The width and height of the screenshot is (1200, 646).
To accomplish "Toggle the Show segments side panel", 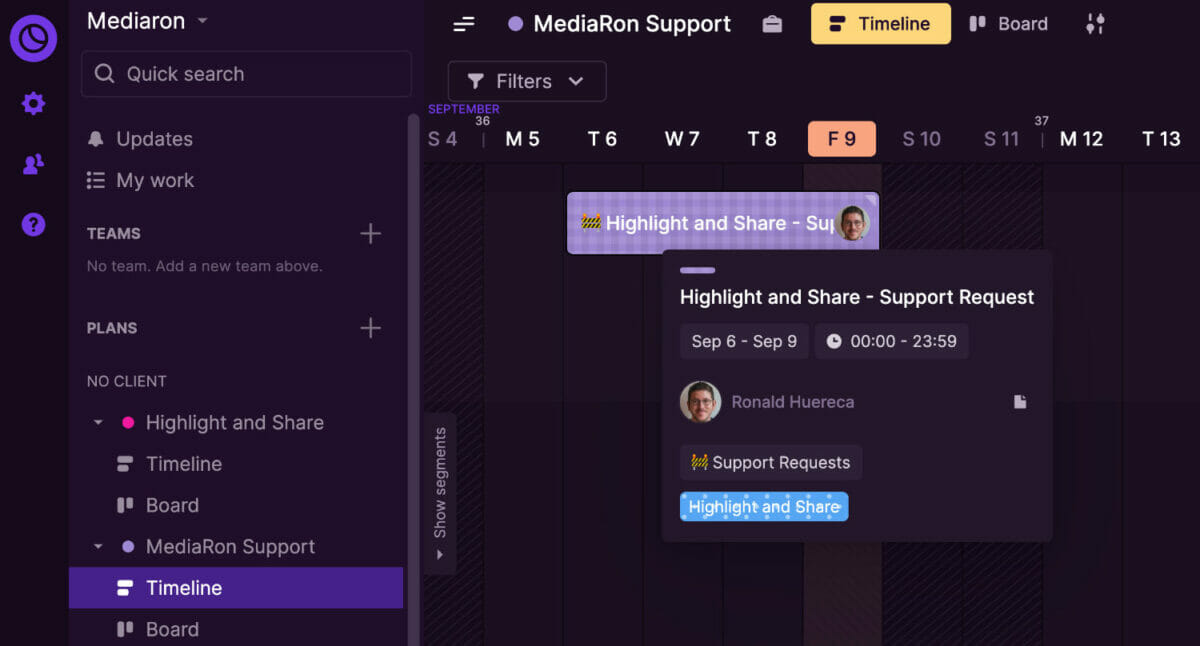I will (x=440, y=493).
